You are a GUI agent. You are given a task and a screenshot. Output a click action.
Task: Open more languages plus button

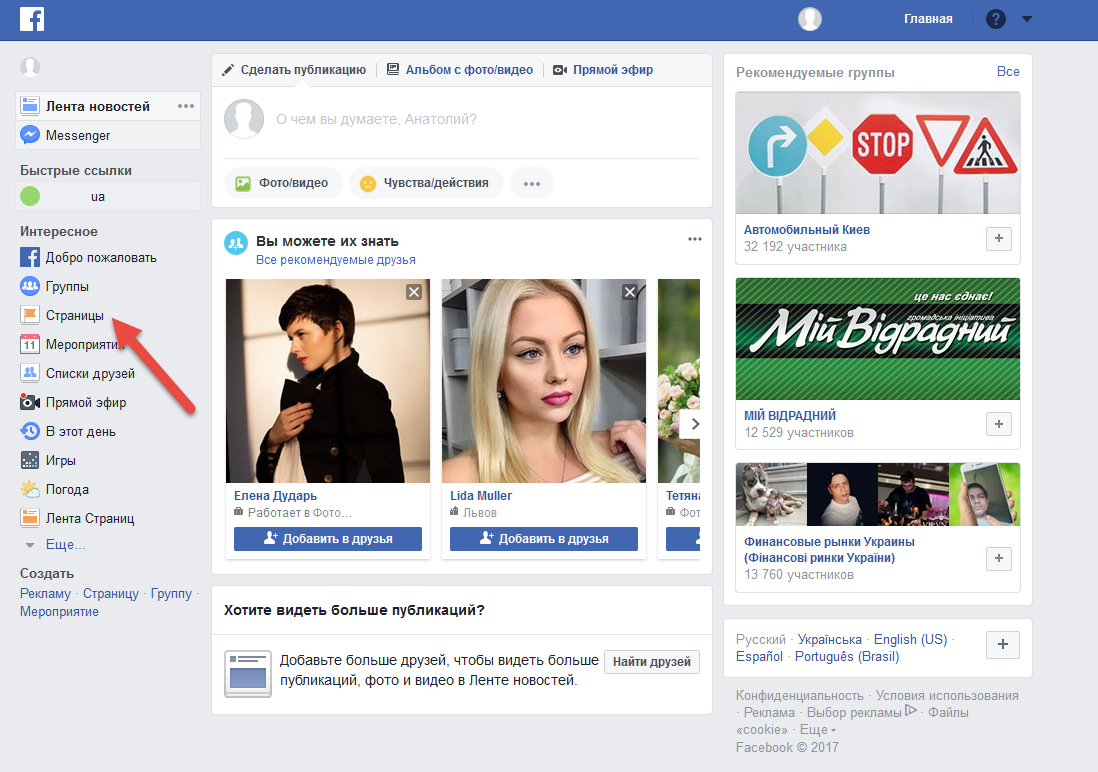click(x=1003, y=645)
